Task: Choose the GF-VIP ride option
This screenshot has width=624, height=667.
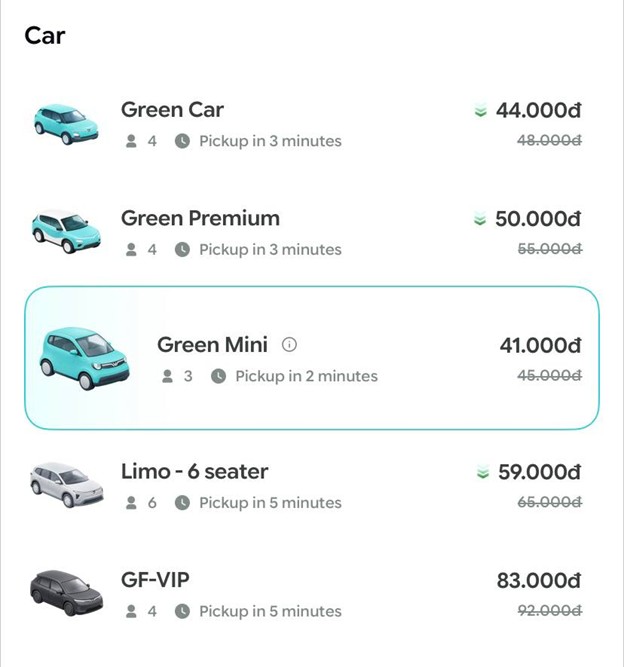Action: tap(155, 580)
